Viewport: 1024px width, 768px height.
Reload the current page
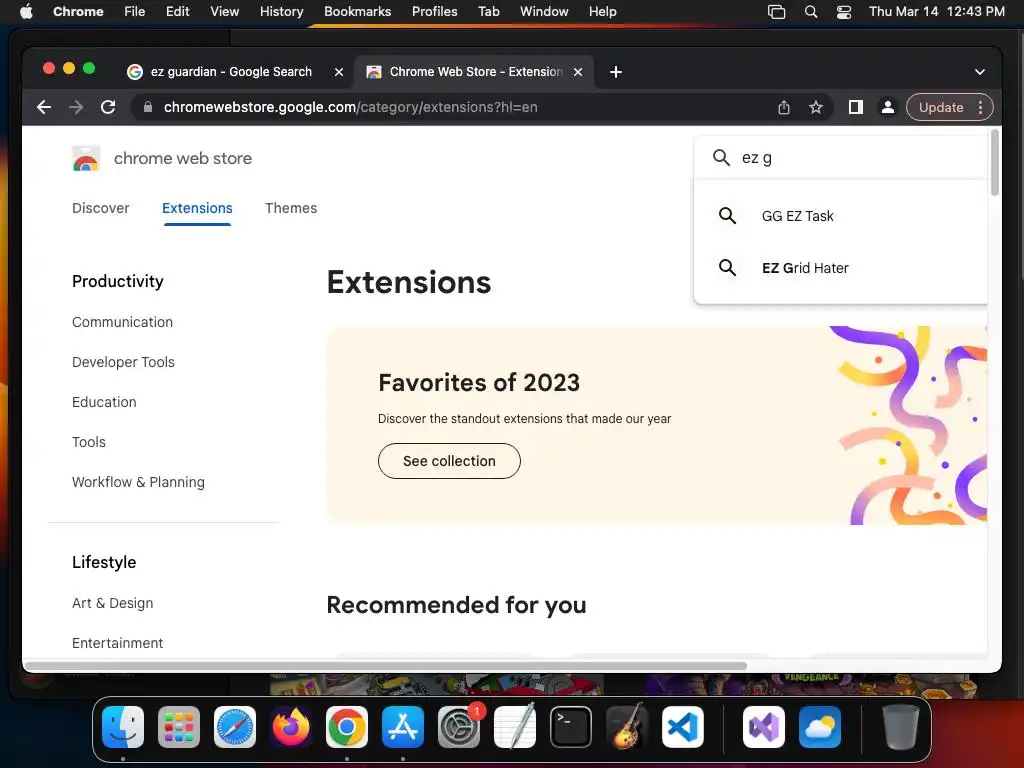point(108,107)
